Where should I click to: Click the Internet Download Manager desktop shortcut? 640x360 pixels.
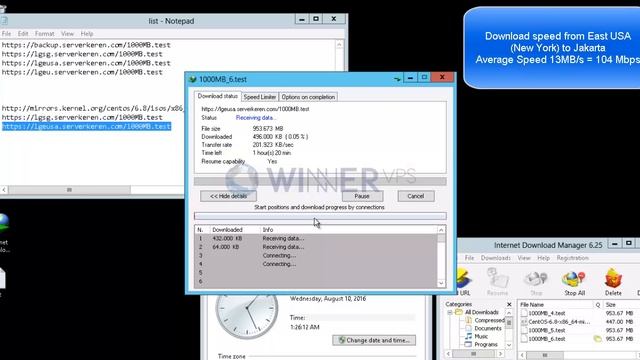(4, 233)
